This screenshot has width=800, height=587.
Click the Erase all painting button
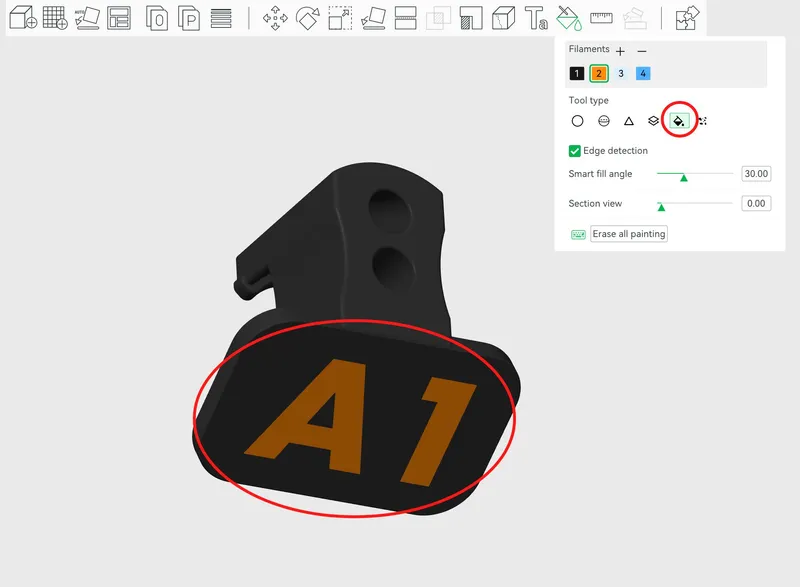[x=628, y=234]
